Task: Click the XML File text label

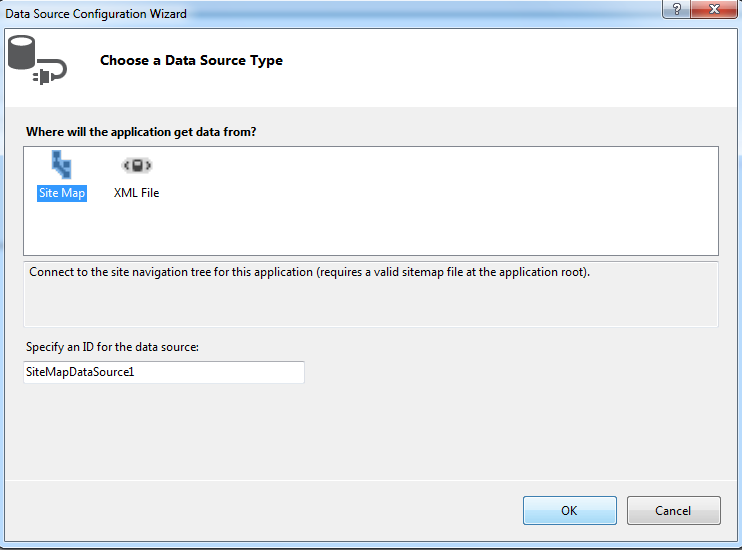Action: pos(136,193)
